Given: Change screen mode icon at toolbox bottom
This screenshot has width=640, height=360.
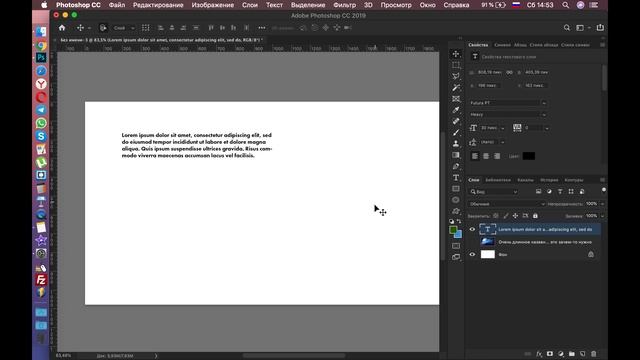Looking at the screenshot, I should (456, 257).
